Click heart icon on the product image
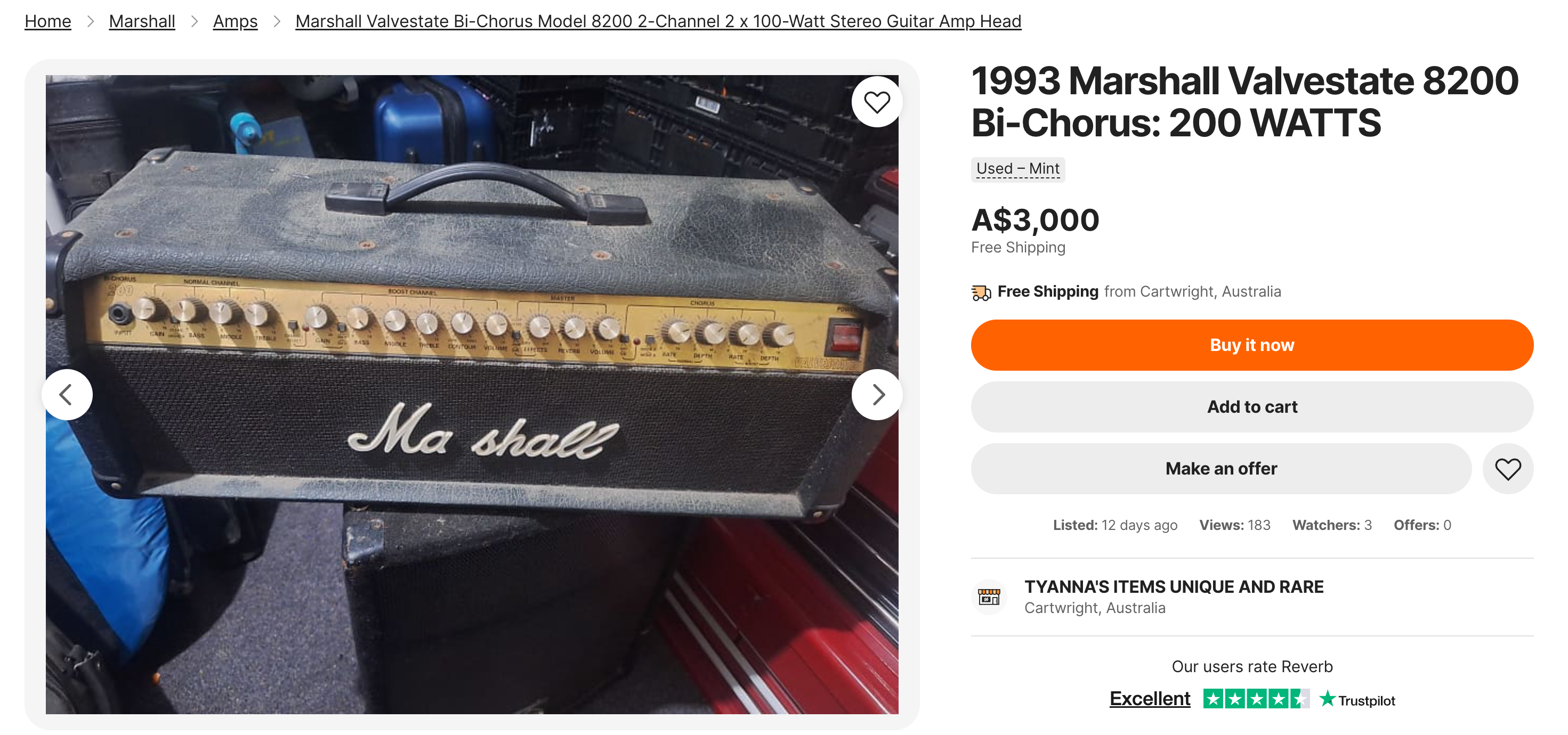 coord(877,102)
